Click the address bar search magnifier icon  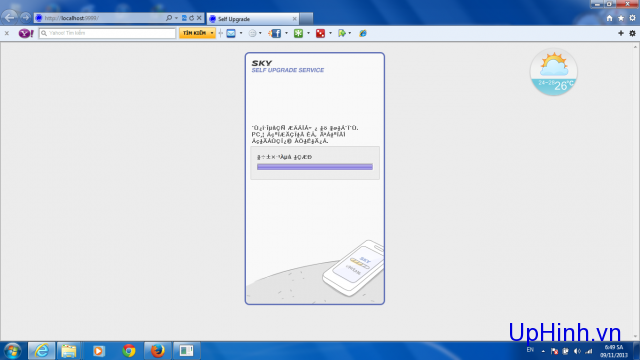[169, 18]
